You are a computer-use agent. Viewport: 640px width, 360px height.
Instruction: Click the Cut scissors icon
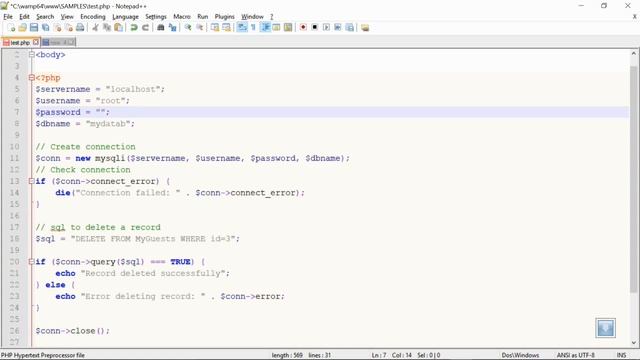95,27
